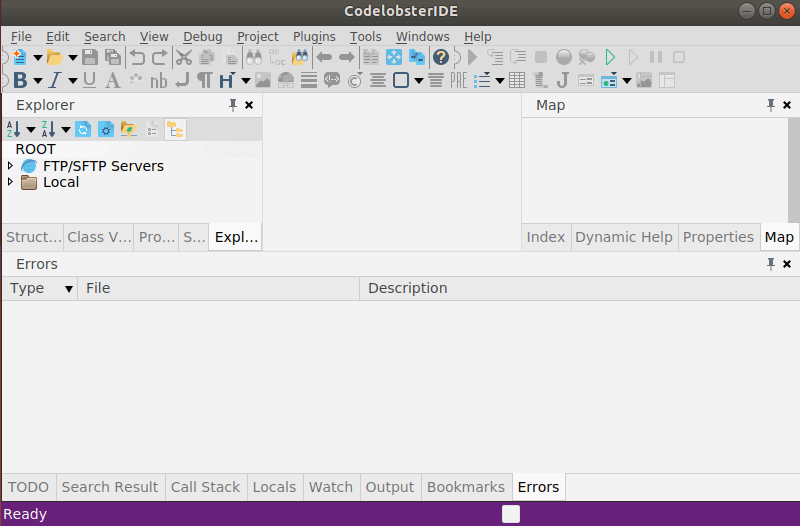This screenshot has width=800, height=526.
Task: Close the Errors panel
Action: pos(787,264)
